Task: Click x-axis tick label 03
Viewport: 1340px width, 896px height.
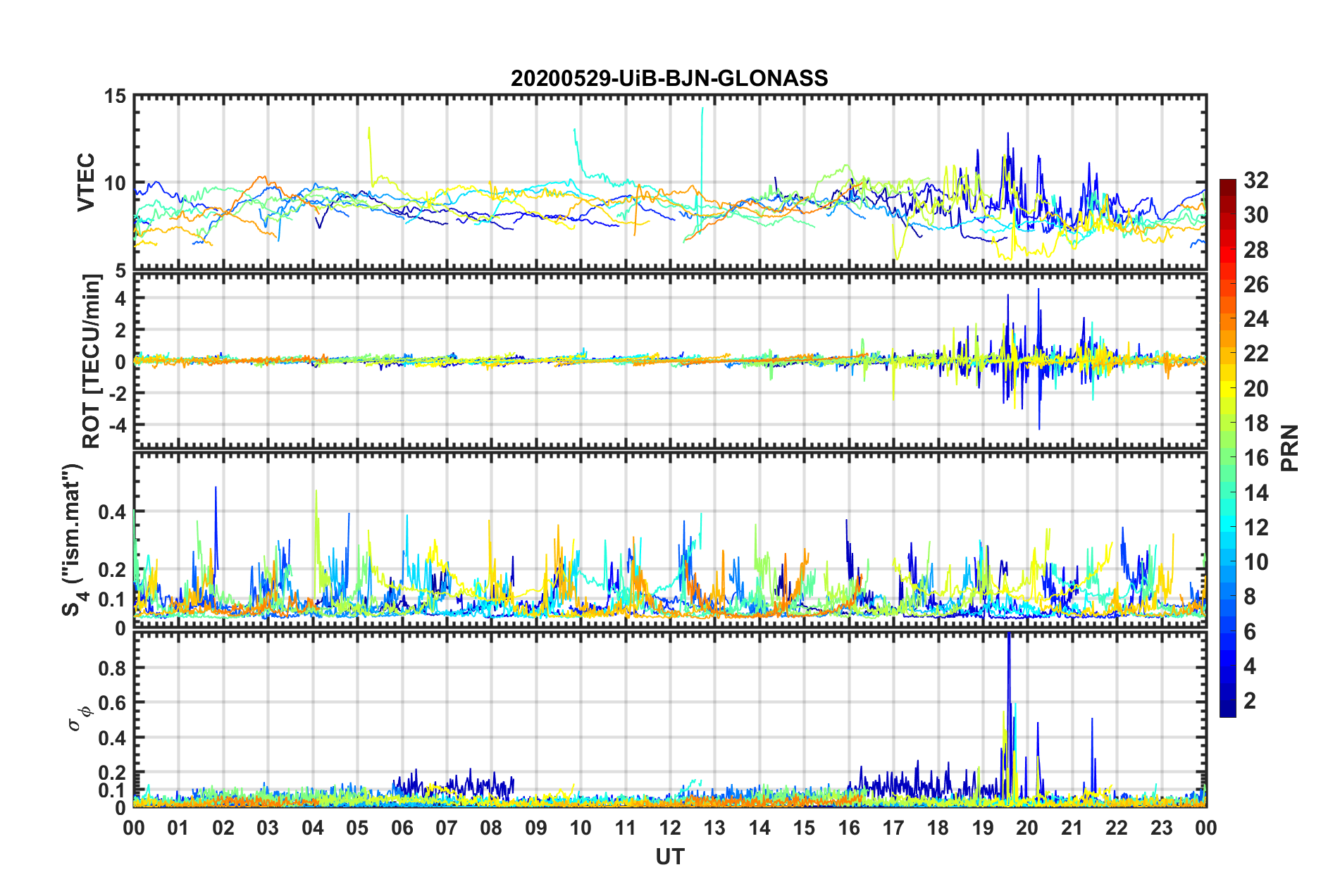Action: pos(268,828)
